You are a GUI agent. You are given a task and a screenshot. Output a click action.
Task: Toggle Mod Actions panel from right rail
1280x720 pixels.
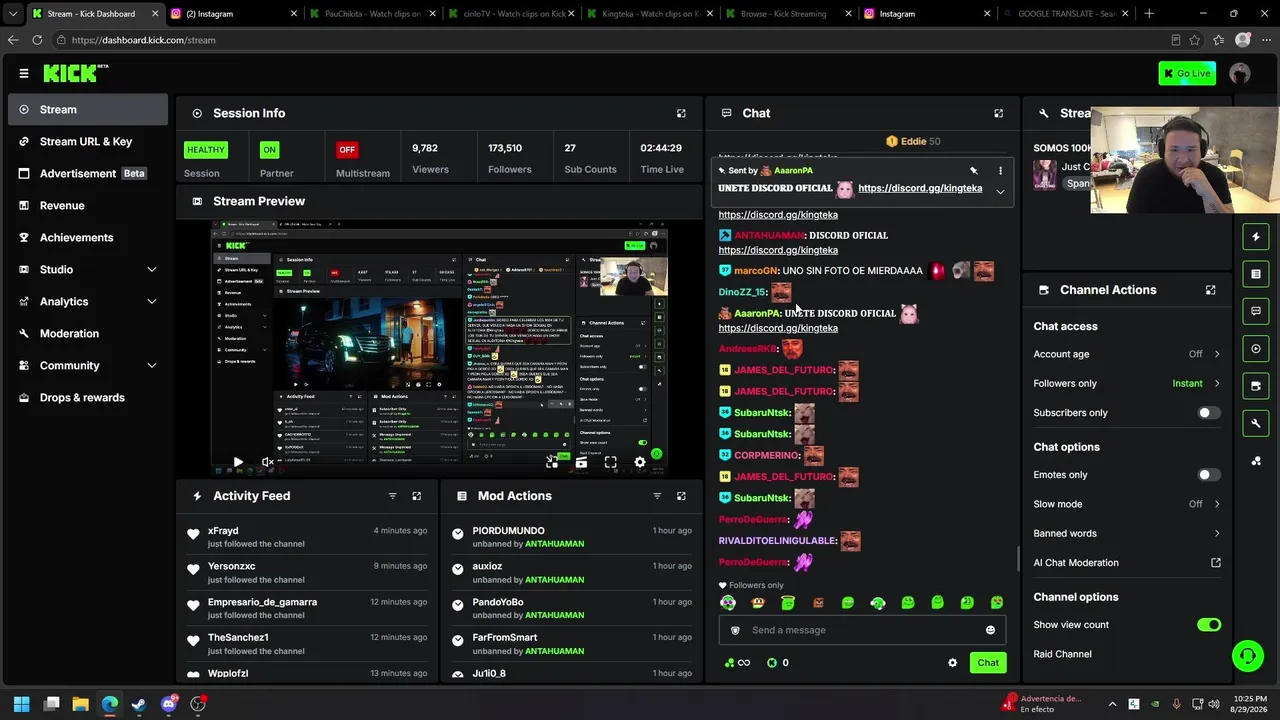(1256, 274)
